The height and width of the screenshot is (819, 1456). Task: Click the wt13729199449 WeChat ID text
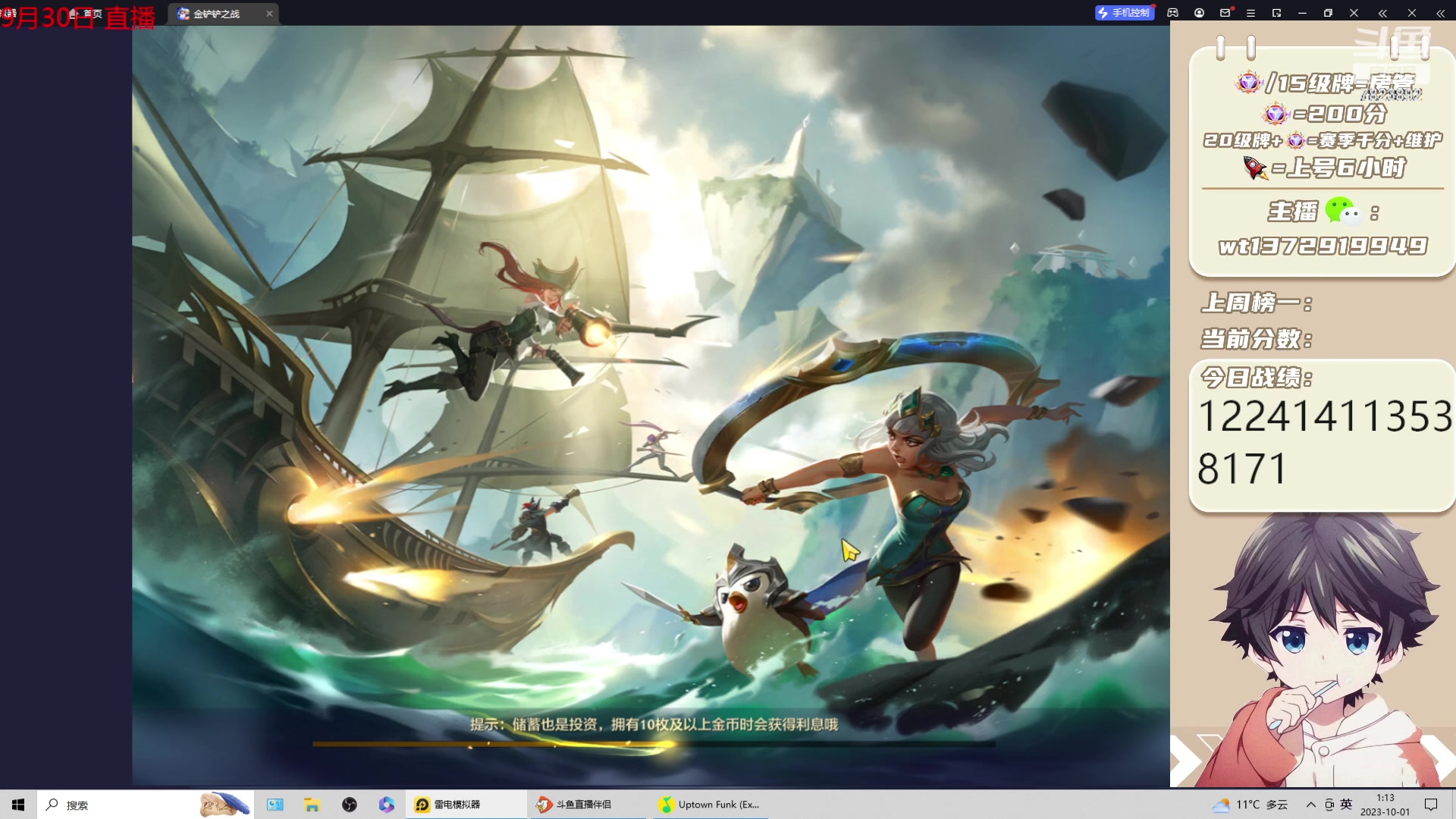tap(1323, 246)
